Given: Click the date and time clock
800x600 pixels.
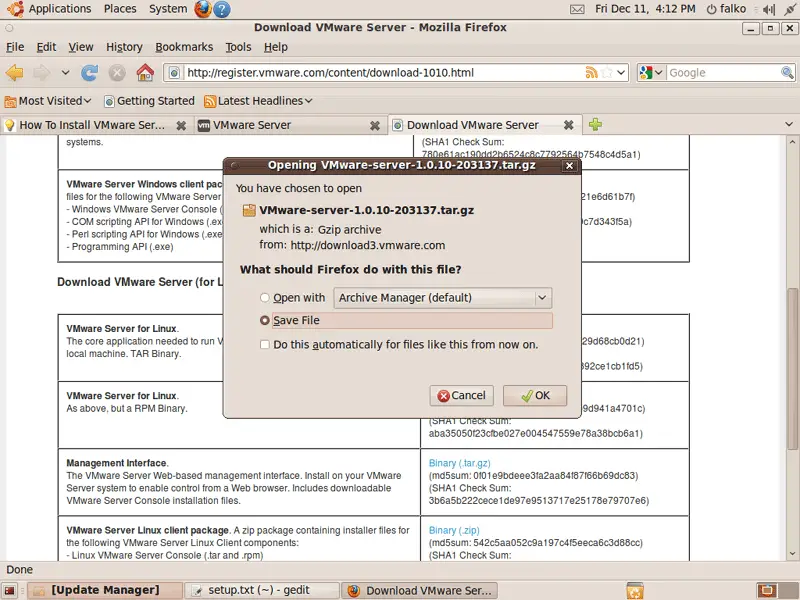Looking at the screenshot, I should [645, 9].
